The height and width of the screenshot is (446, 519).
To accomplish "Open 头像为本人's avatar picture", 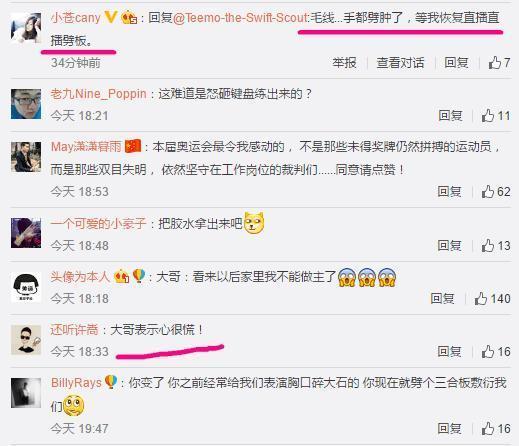I will pos(26,287).
